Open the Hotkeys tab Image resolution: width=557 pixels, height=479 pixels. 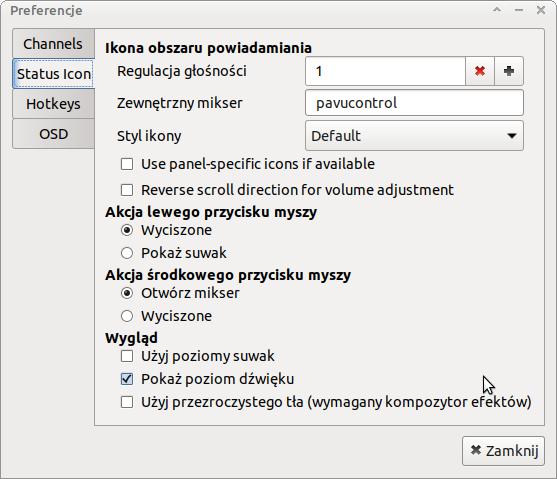(x=53, y=104)
